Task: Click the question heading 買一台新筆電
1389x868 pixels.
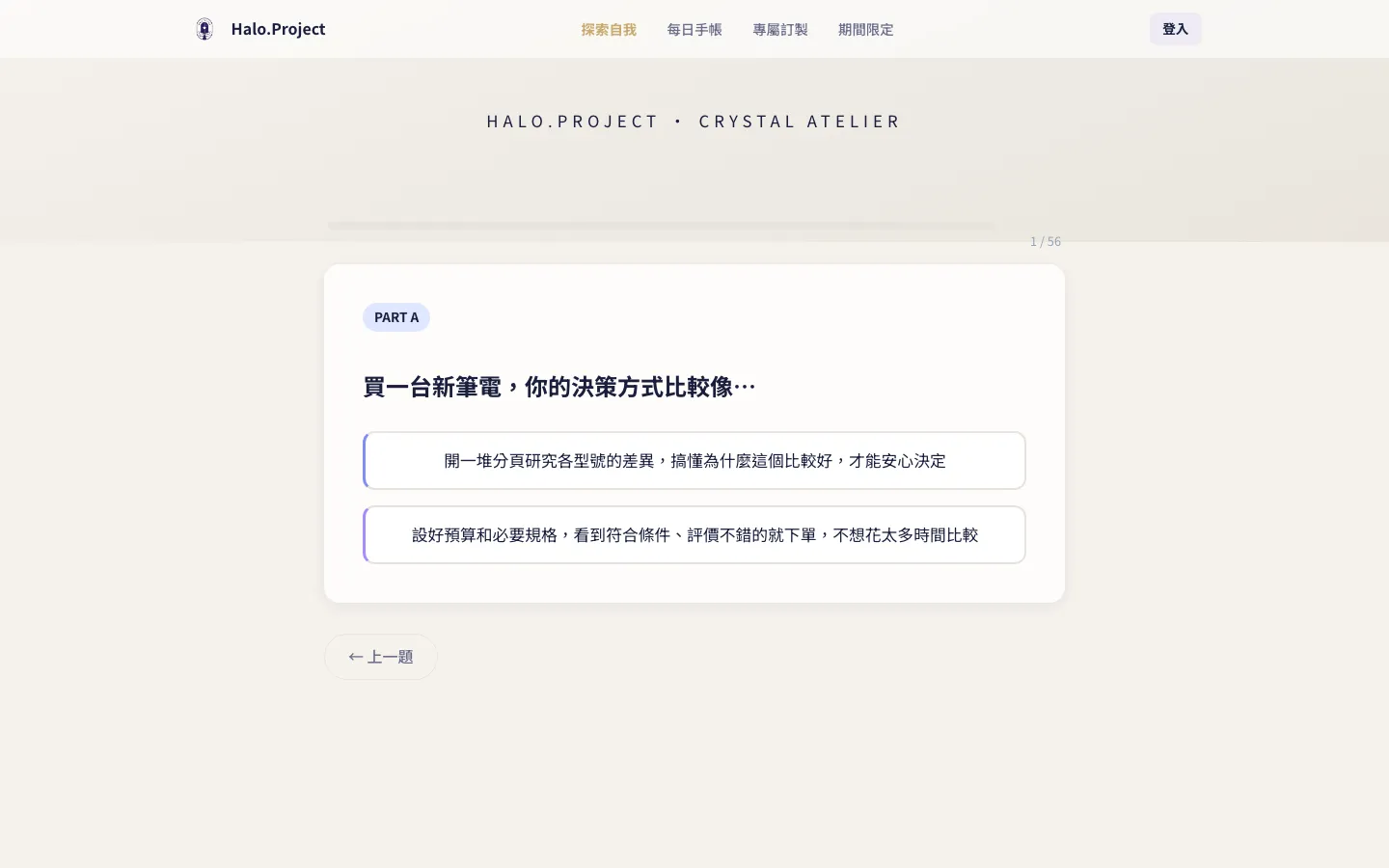Action: [559, 387]
